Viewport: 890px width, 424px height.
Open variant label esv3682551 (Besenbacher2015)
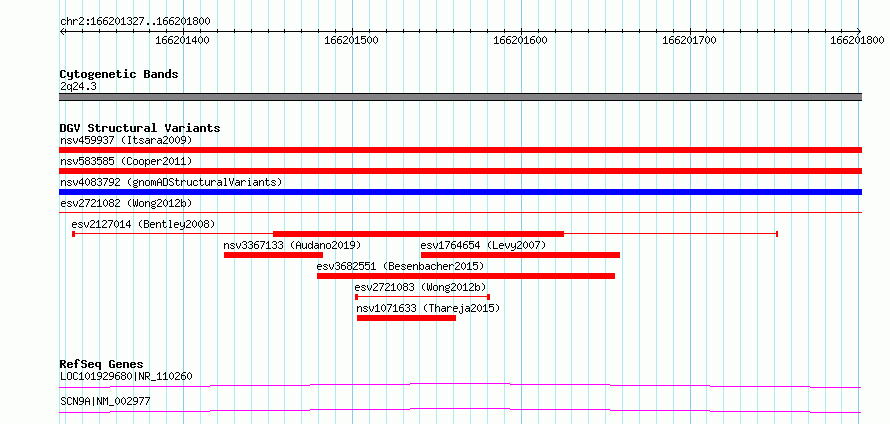(400, 266)
